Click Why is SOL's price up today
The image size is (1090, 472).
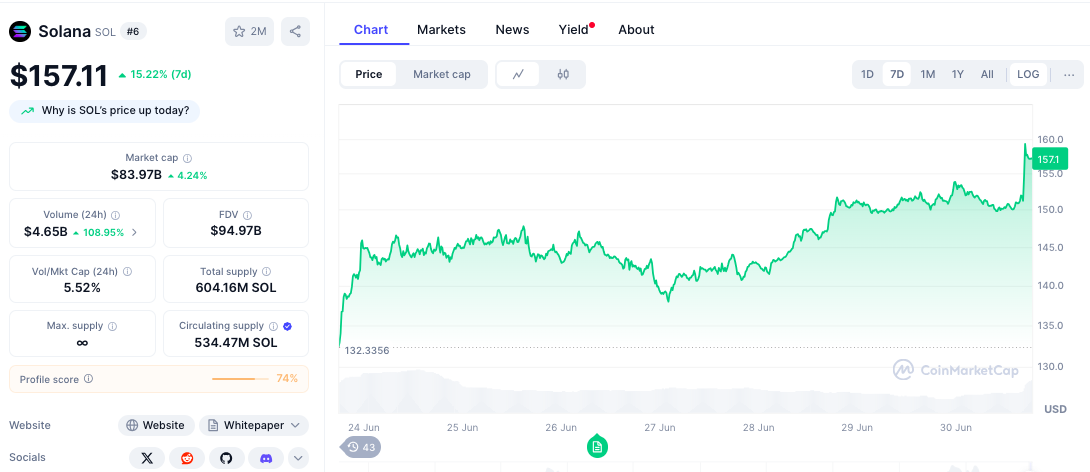click(104, 111)
